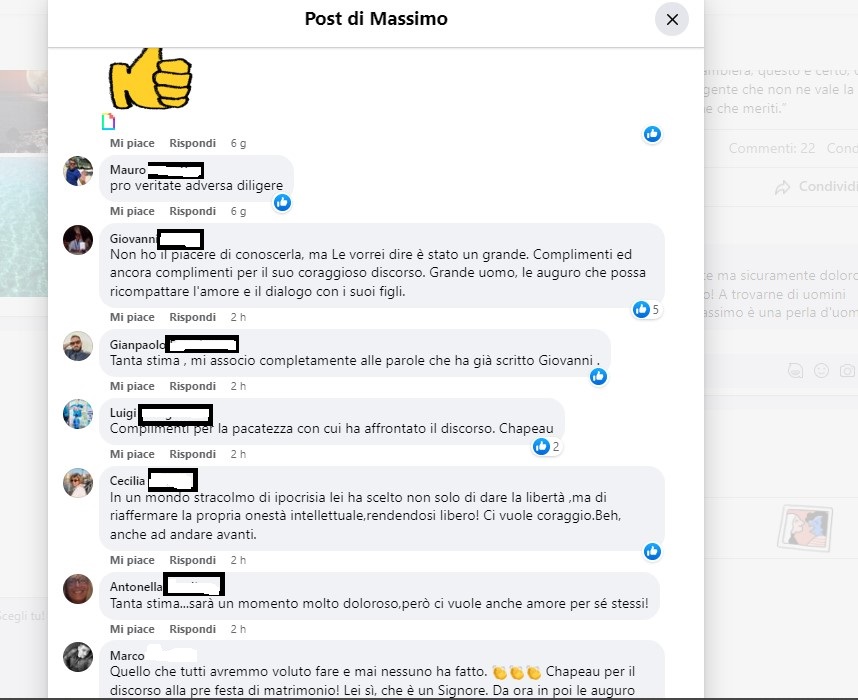This screenshot has width=858, height=700.
Task: Click the 2 h timestamp on Giovanni's comment
Action: [238, 317]
